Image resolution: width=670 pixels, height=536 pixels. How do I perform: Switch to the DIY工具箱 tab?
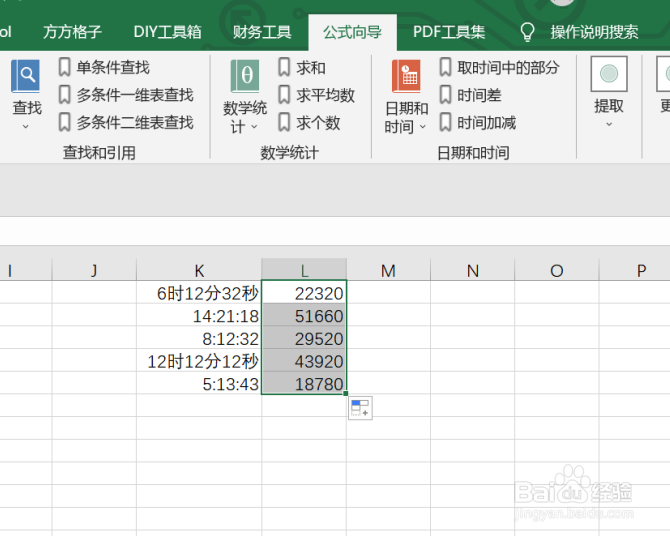coord(168,32)
